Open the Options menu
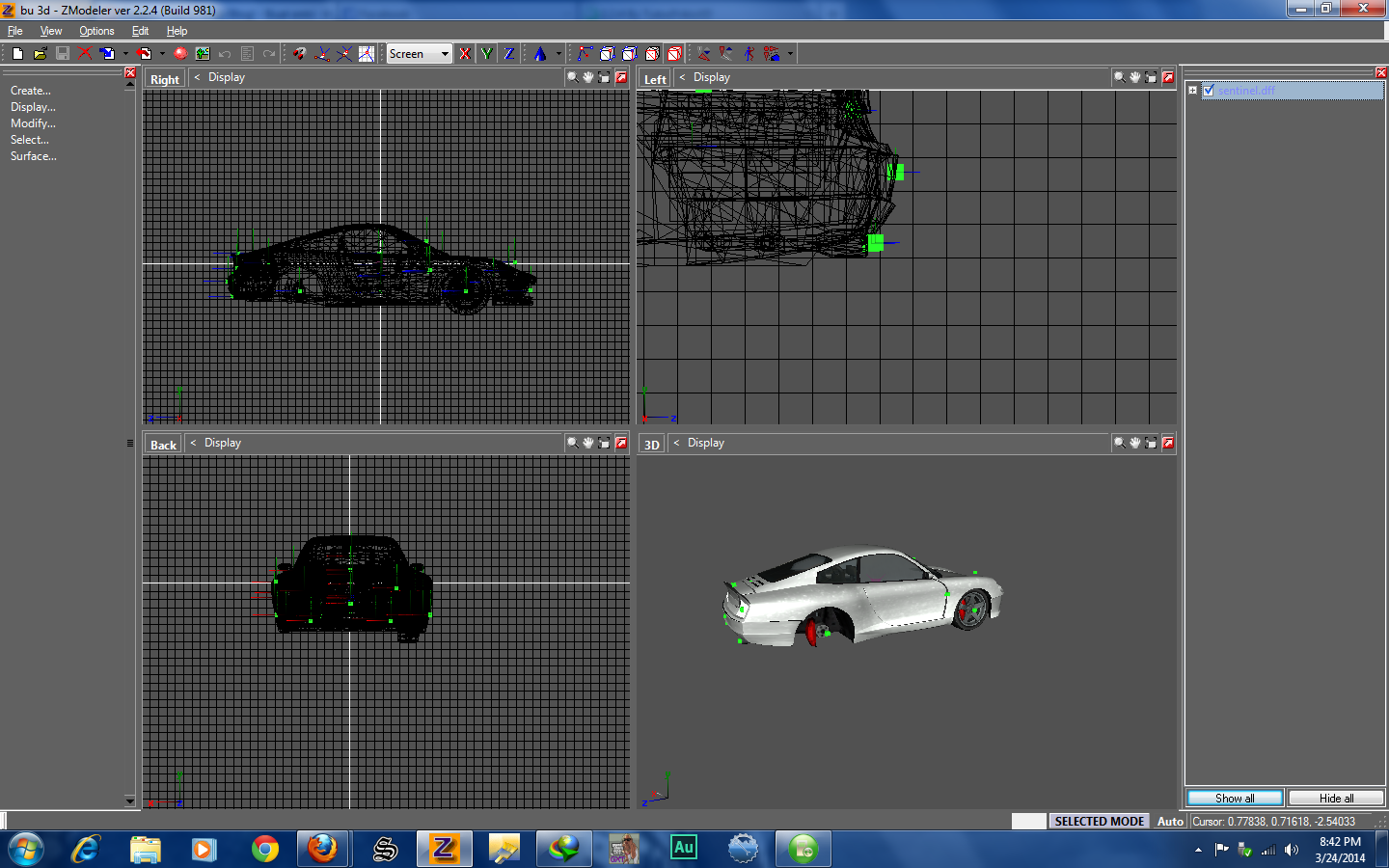The image size is (1389, 868). [96, 30]
